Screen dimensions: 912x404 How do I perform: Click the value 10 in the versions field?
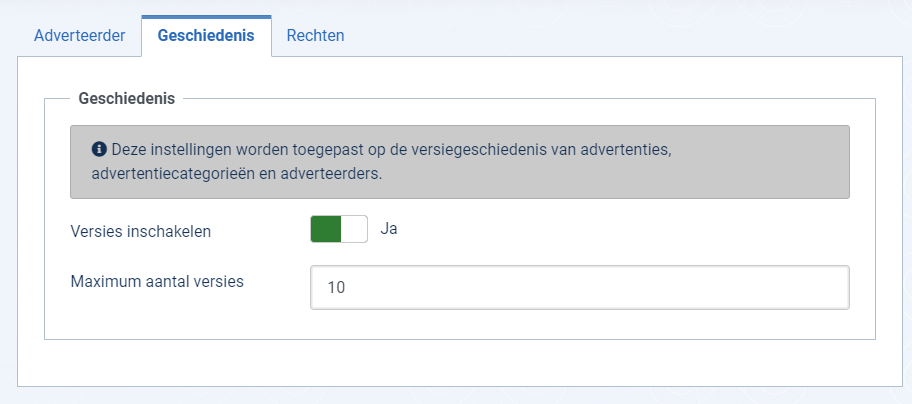(336, 288)
